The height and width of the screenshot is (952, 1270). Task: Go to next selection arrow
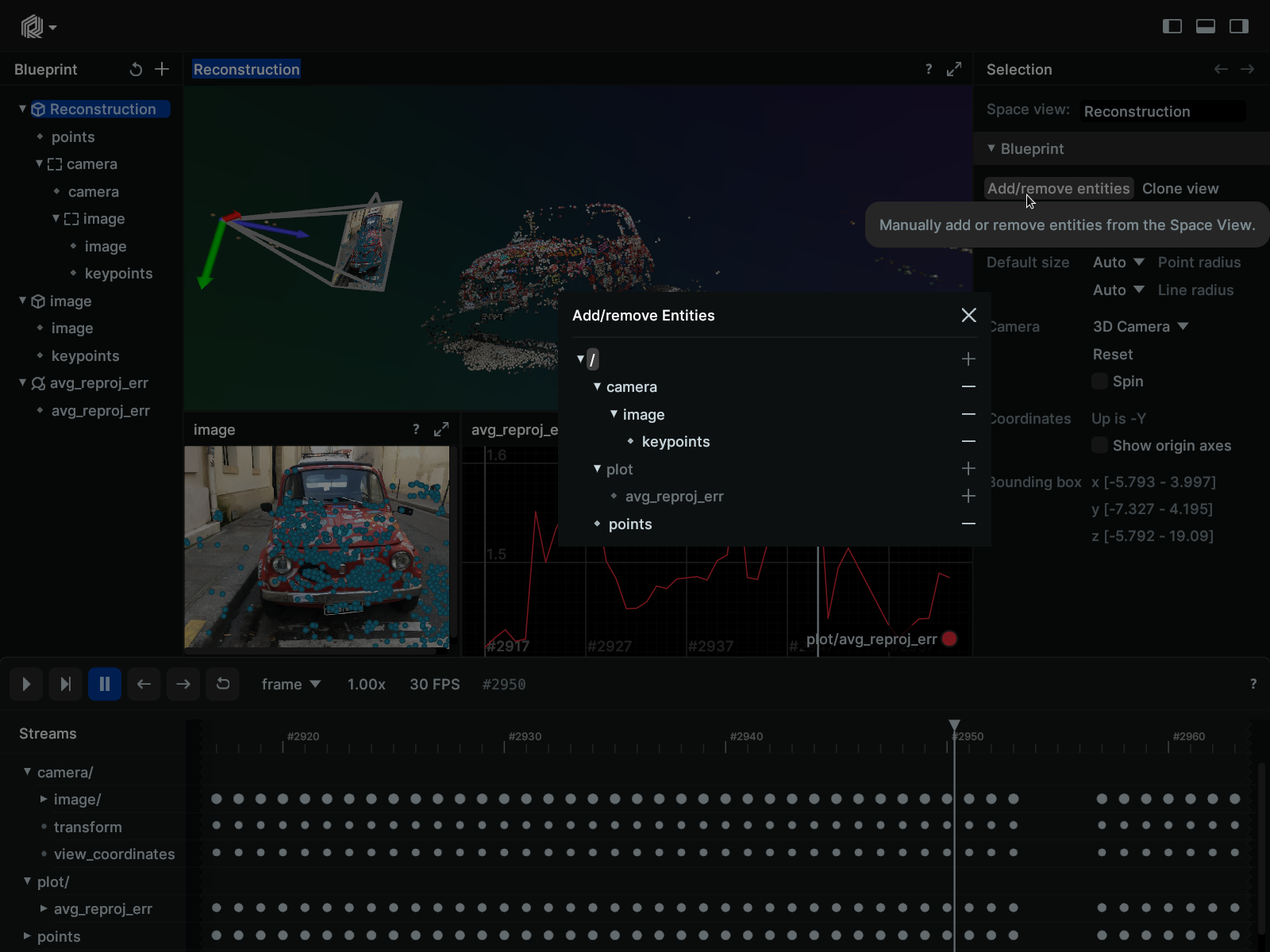coord(1248,69)
